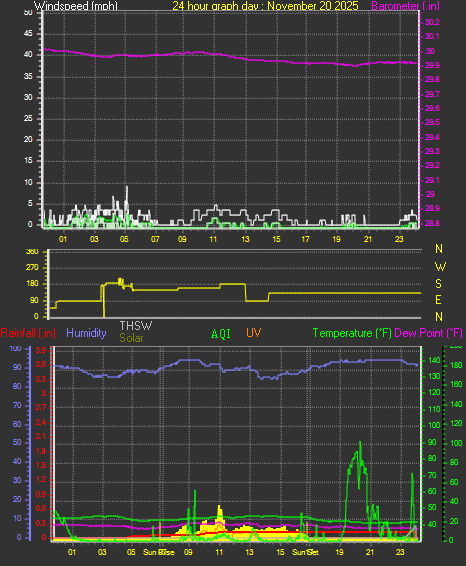Click the Barometer (in) axis title

click(x=405, y=6)
